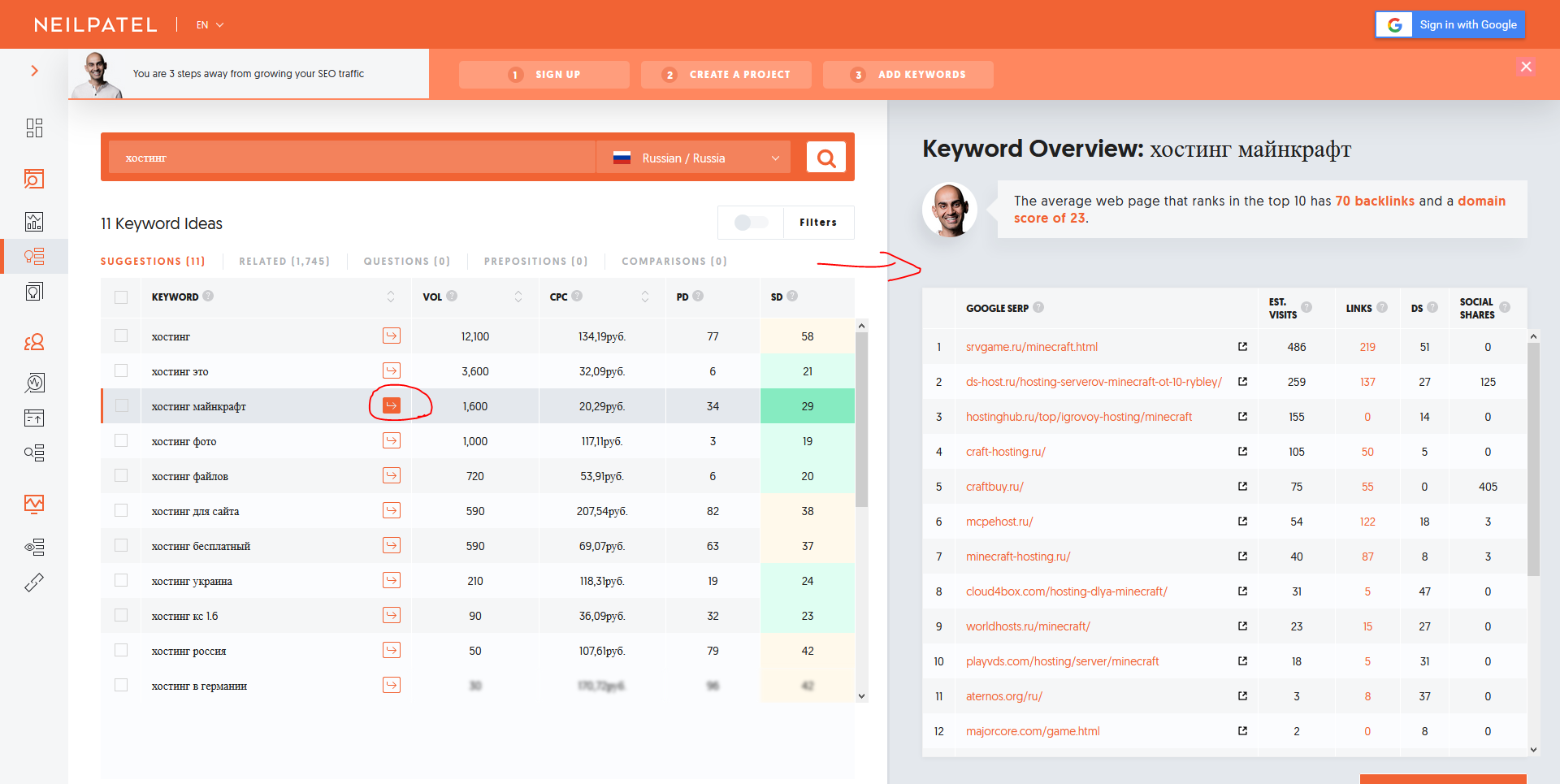Click the ADD KEYWORDS step button
This screenshot has width=1560, height=784.
[908, 75]
